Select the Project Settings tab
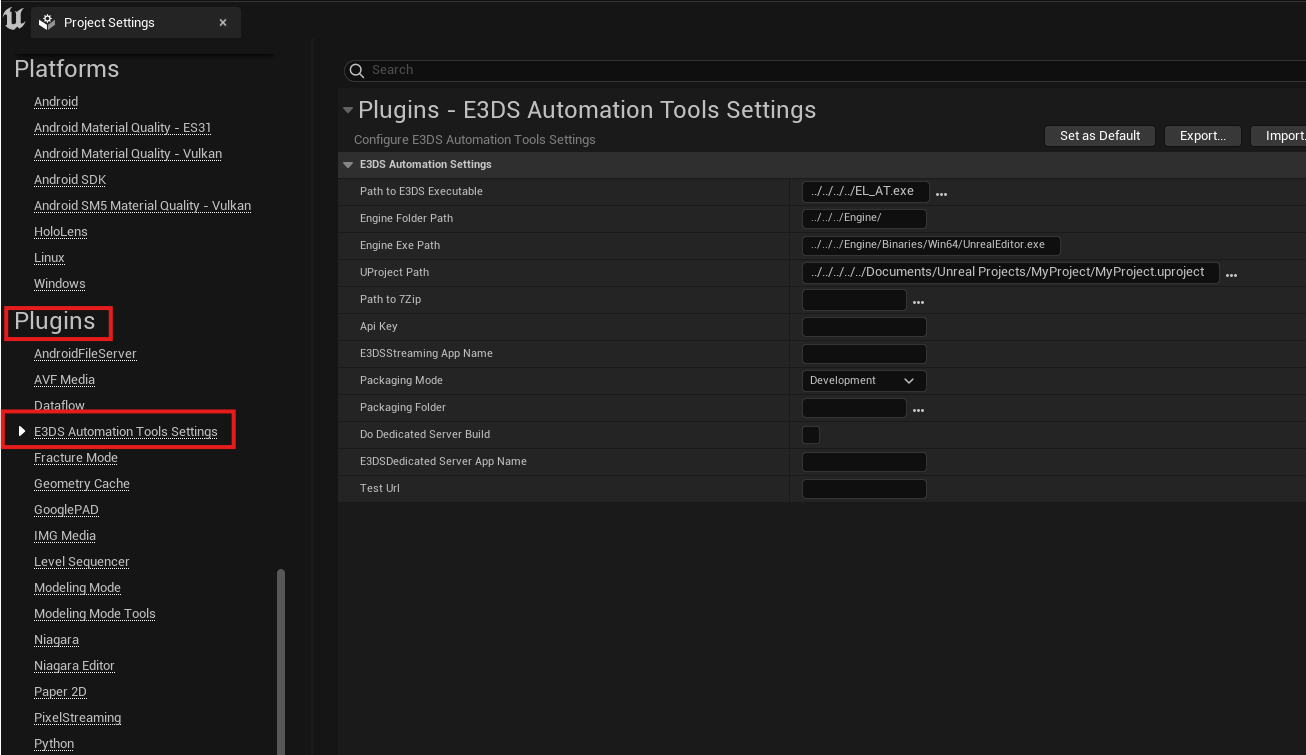The image size is (1306, 755). pos(135,23)
